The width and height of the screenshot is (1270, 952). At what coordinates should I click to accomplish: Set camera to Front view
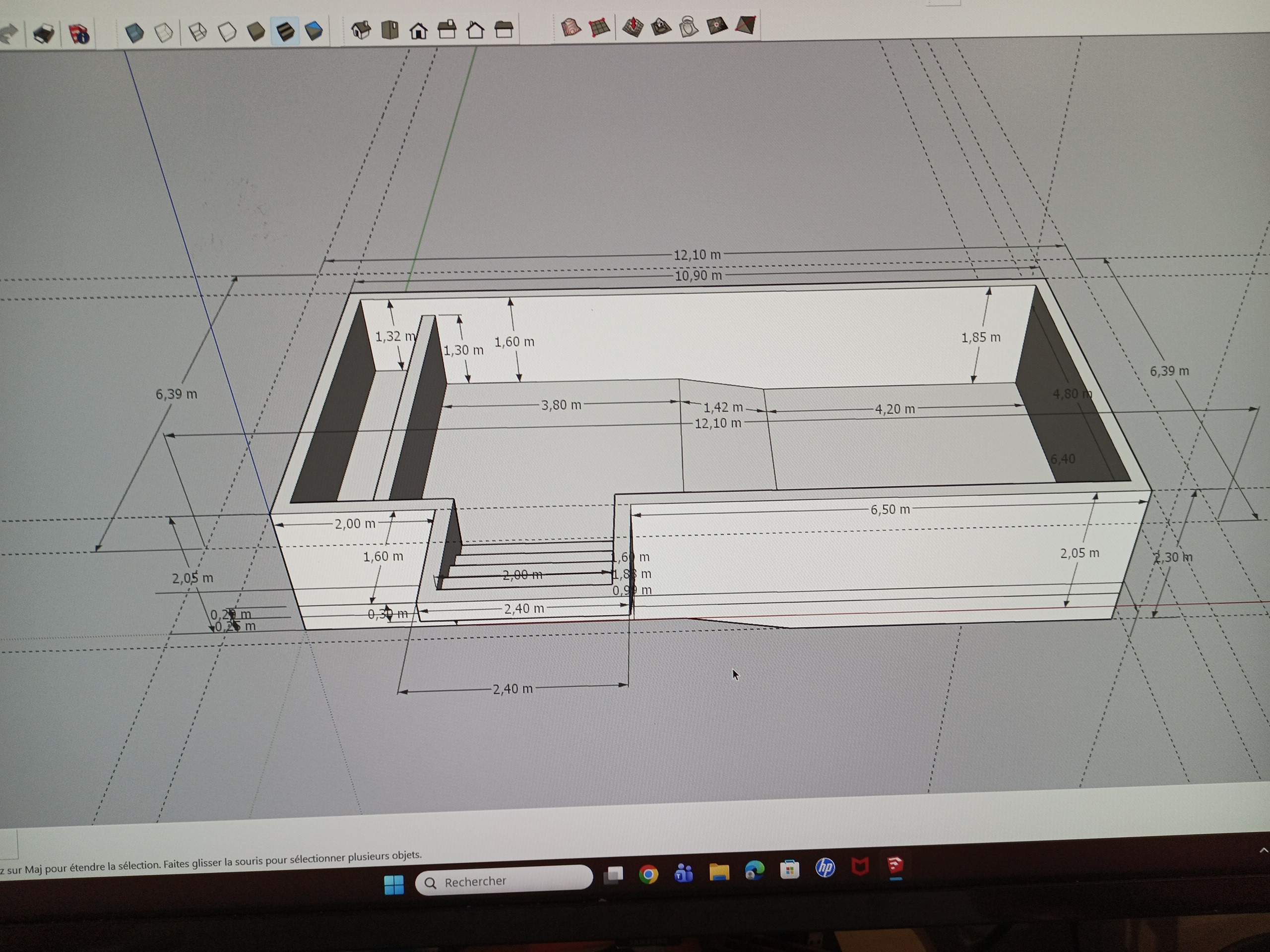(x=419, y=30)
